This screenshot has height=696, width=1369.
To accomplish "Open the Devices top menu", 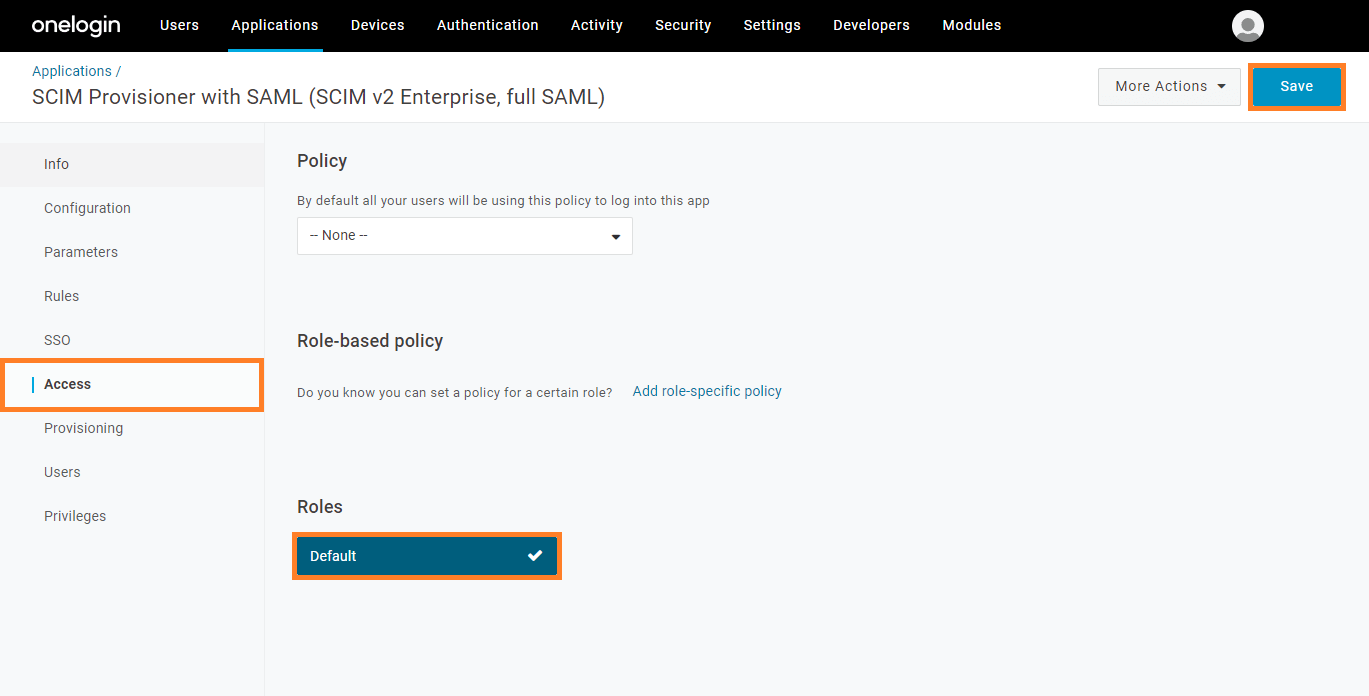I will point(378,25).
